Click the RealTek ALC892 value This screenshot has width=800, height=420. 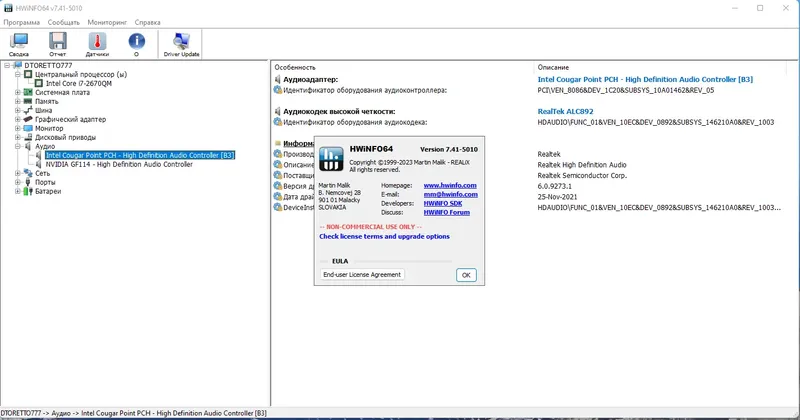[x=565, y=111]
